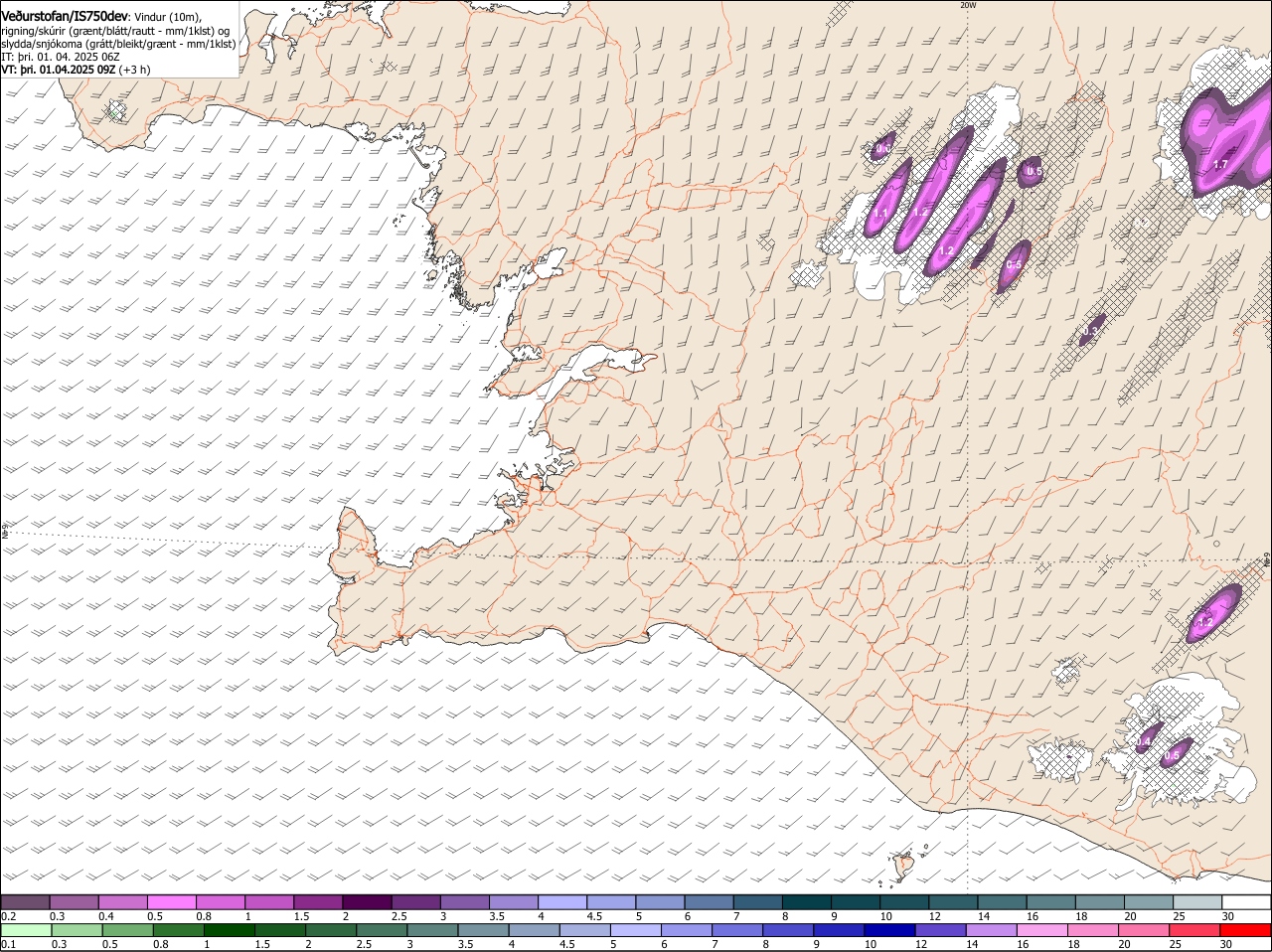
Task: Click the small island off the south coast
Action: click(903, 864)
